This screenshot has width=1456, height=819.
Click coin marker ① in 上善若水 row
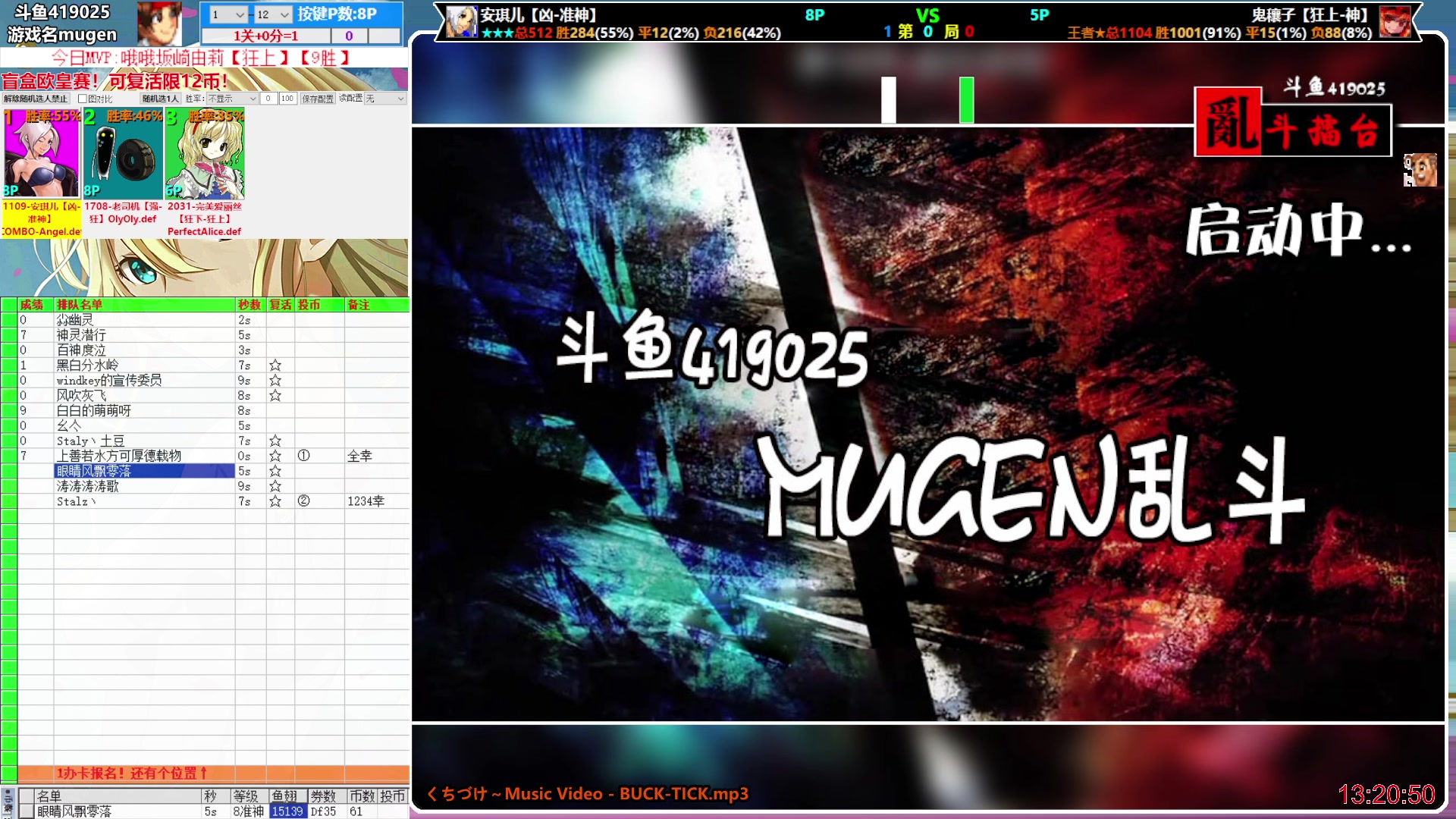(303, 457)
